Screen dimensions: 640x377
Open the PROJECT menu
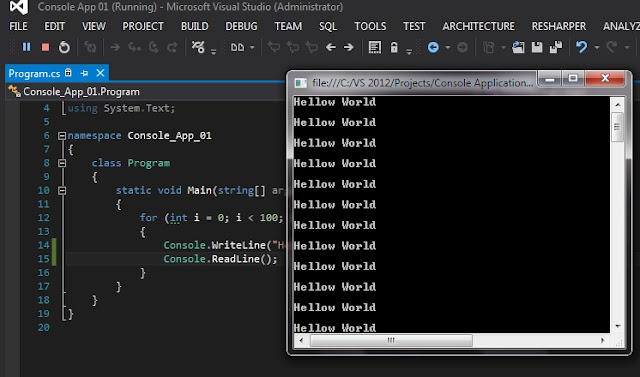143,26
